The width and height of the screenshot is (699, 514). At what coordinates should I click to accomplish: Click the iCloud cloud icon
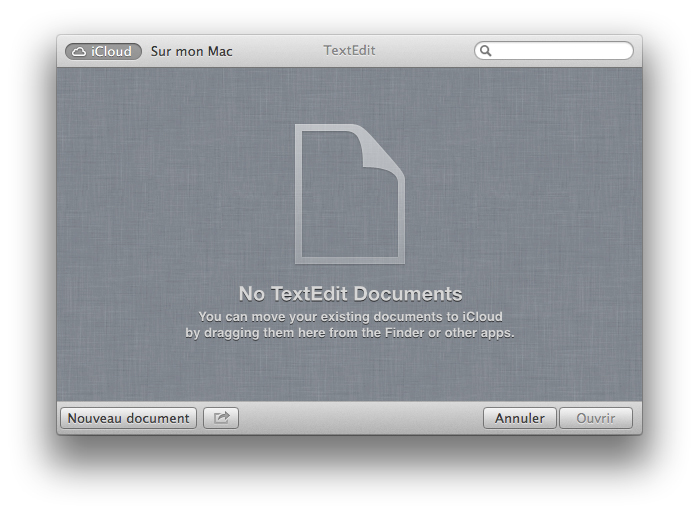[x=79, y=52]
